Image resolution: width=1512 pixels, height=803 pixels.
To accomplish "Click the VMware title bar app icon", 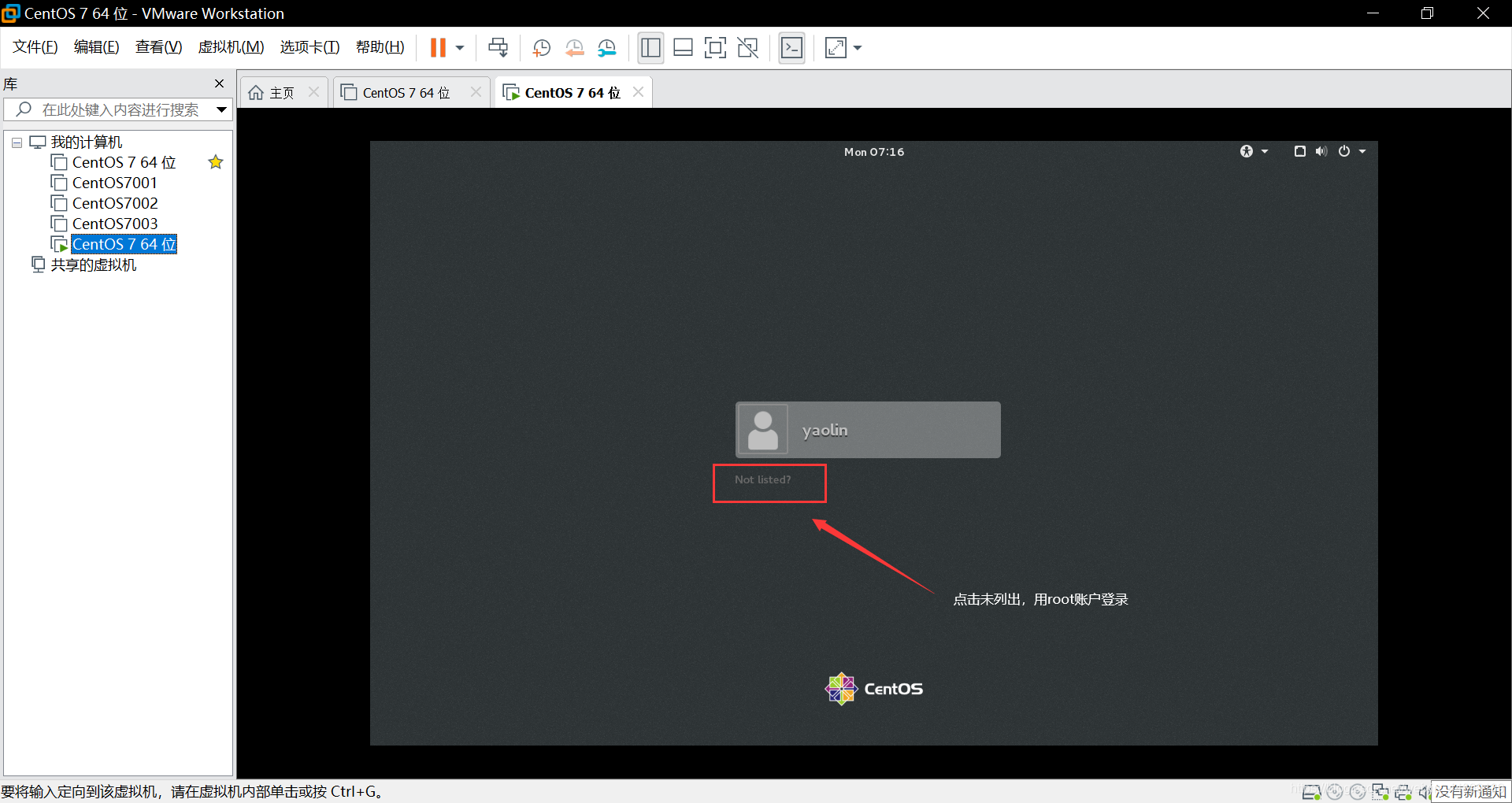I will click(10, 13).
